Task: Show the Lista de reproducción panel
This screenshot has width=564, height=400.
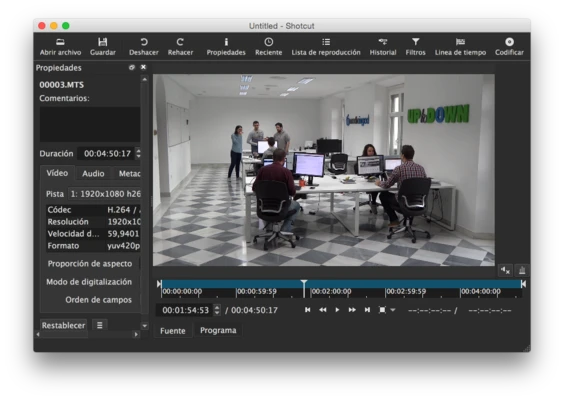Action: 326,47
